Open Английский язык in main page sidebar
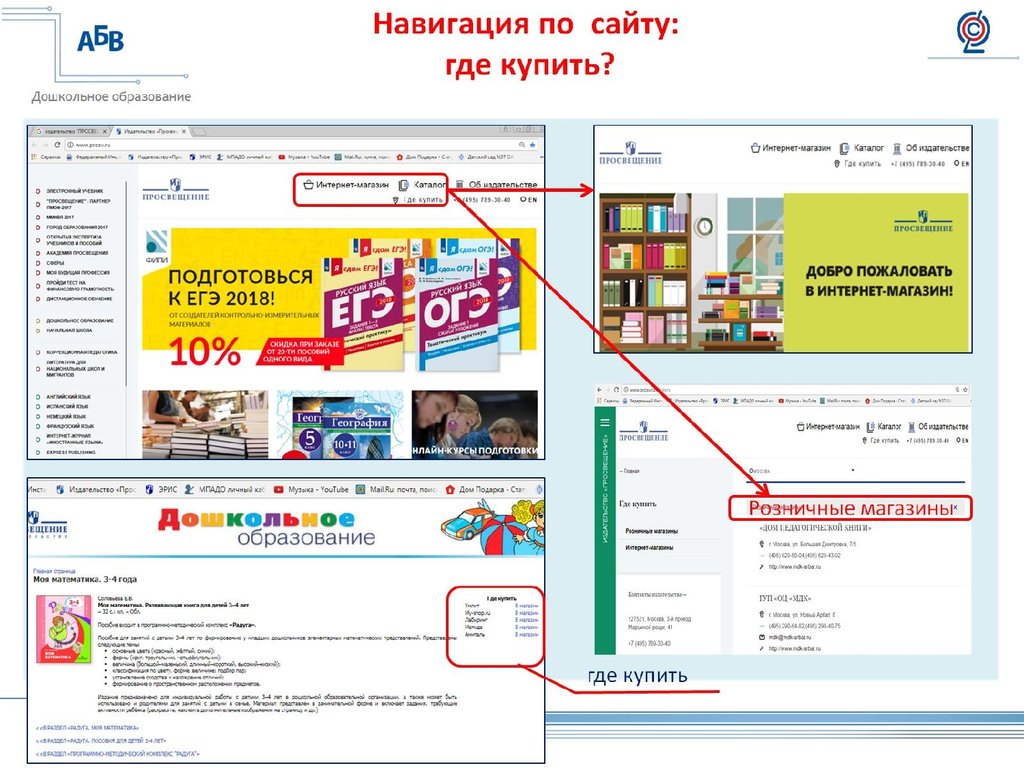Image resolution: width=1024 pixels, height=768 pixels. [x=69, y=396]
